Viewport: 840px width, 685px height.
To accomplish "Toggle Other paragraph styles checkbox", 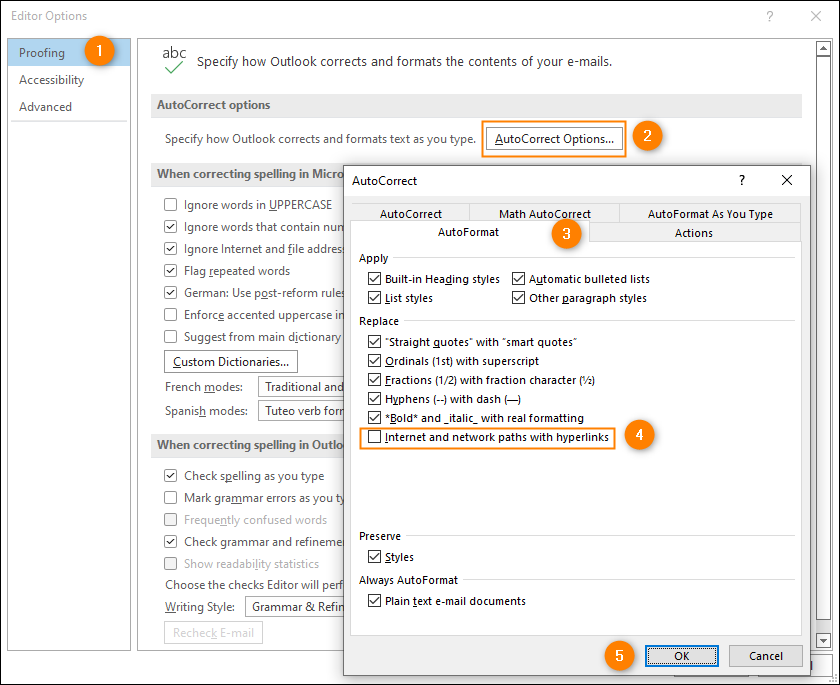I will (518, 297).
